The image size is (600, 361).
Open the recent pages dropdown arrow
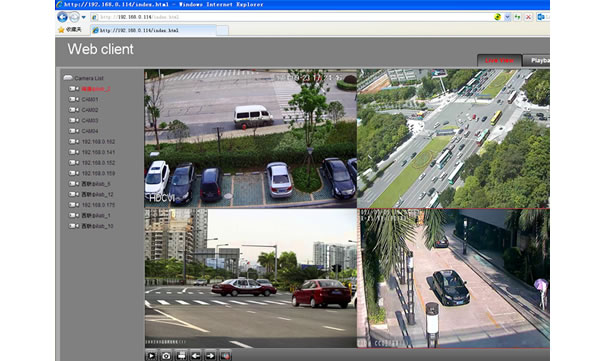(x=83, y=17)
